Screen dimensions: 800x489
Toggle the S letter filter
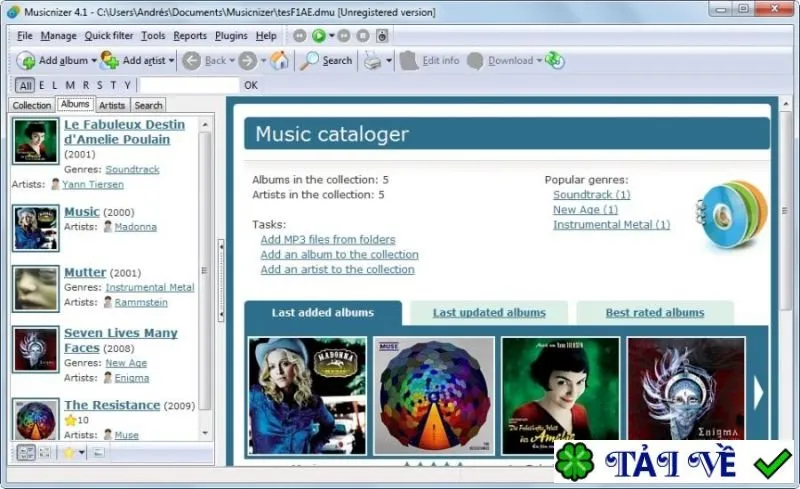click(99, 85)
